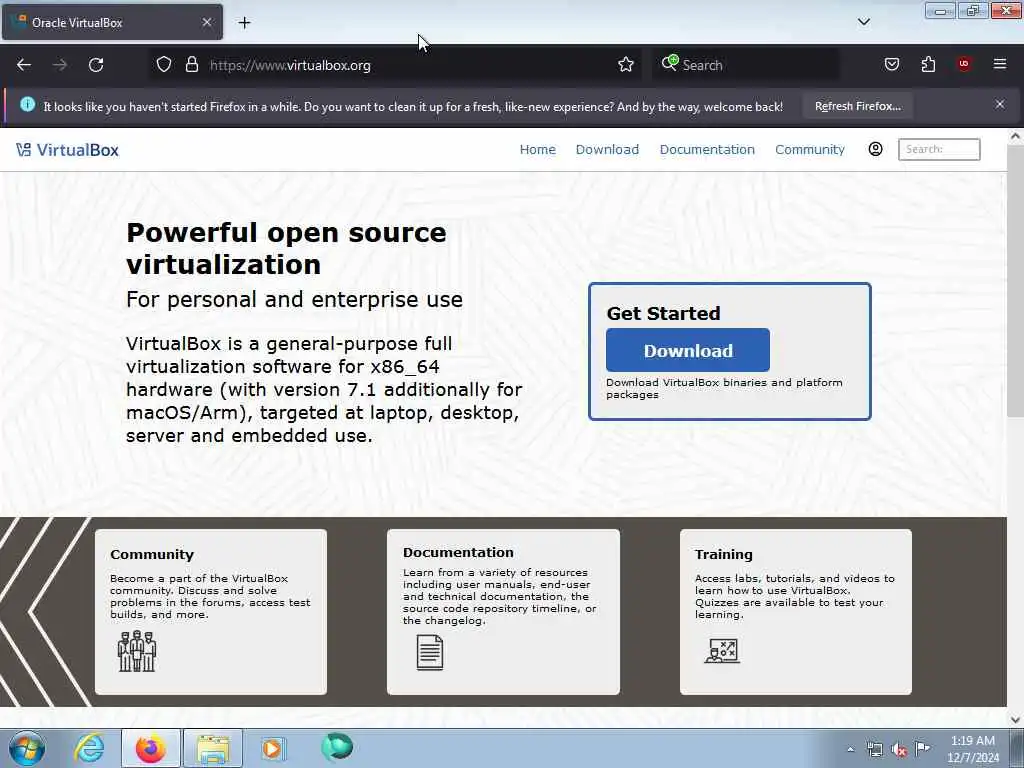Click the Training whiteboard icon
This screenshot has height=768, width=1024.
pyautogui.click(x=722, y=651)
